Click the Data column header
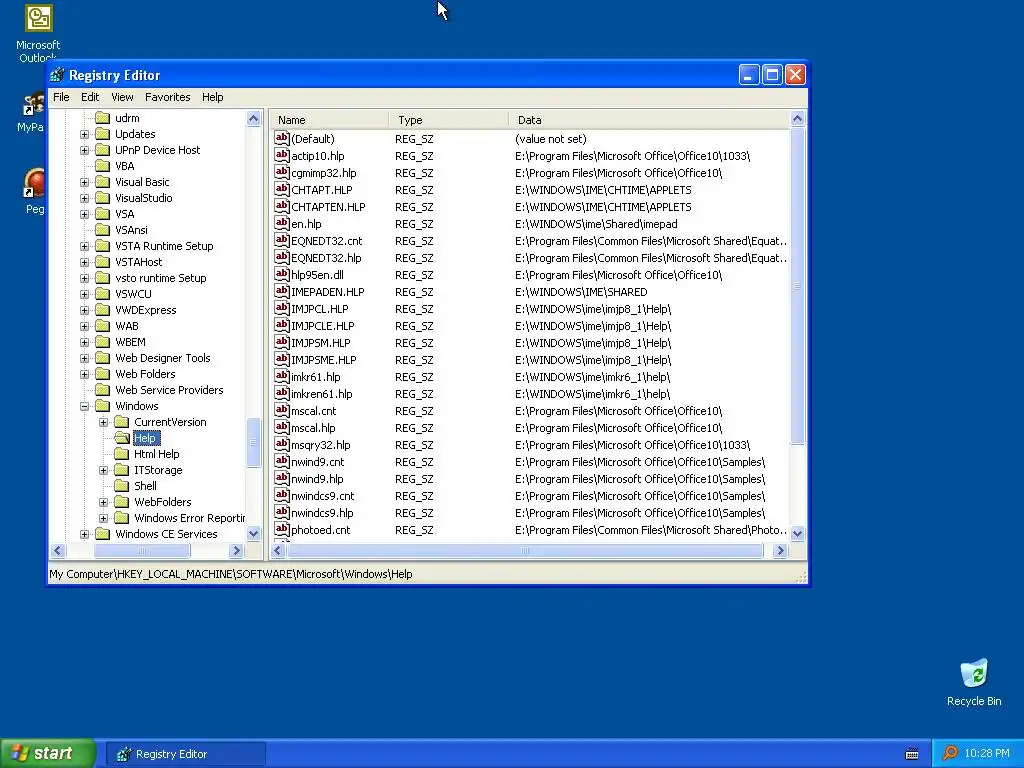The image size is (1024, 768). [649, 120]
